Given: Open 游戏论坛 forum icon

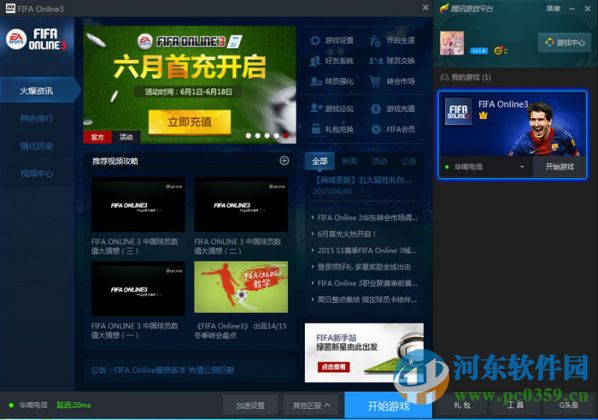Looking at the screenshot, I should tap(316, 108).
